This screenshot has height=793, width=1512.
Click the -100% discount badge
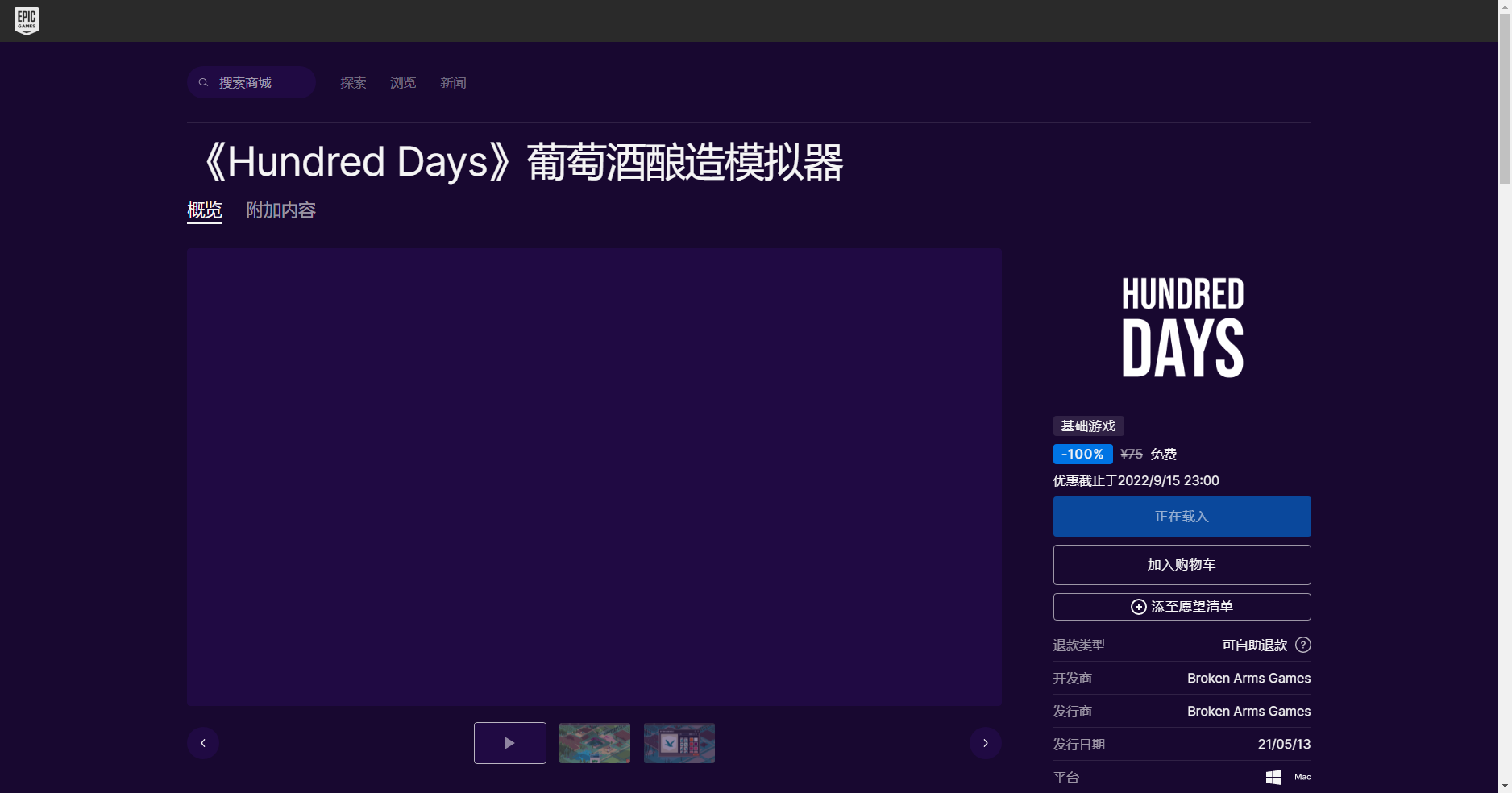(x=1083, y=455)
